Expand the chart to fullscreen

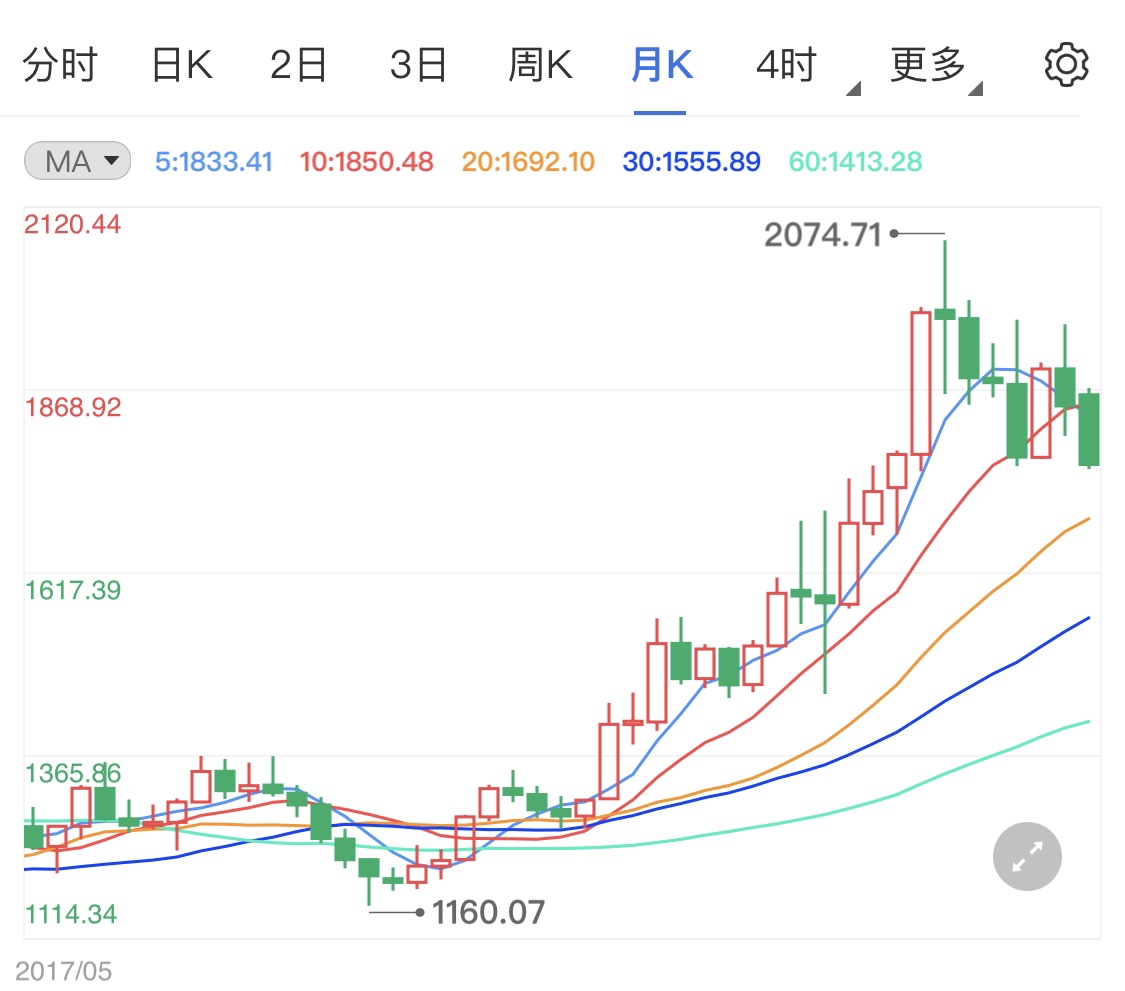click(x=1026, y=856)
